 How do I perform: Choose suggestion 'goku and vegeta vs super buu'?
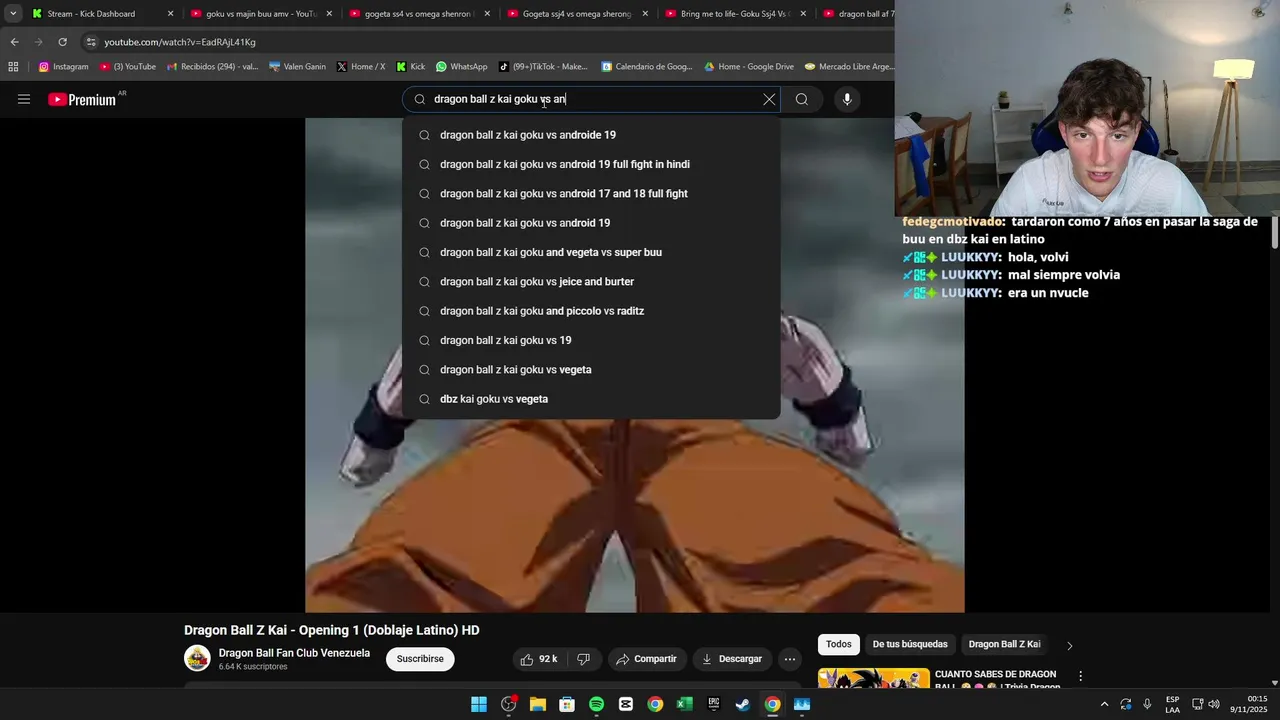(591, 252)
